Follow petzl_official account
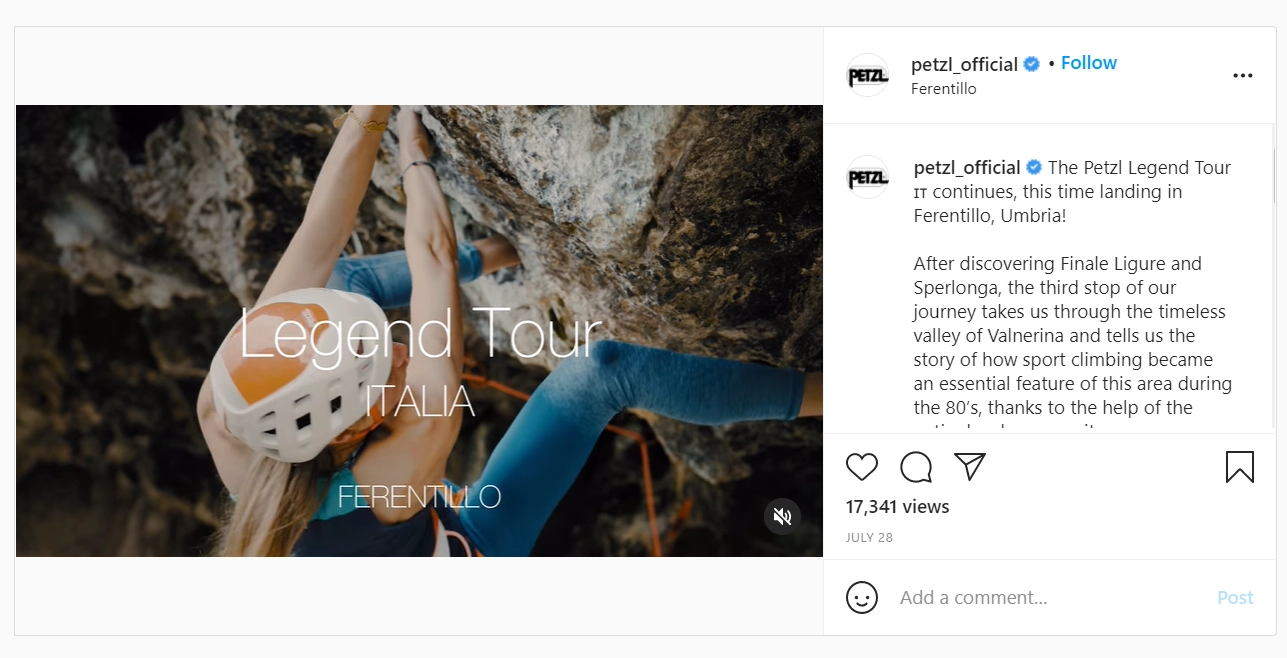Image resolution: width=1287 pixels, height=658 pixels. click(1088, 63)
